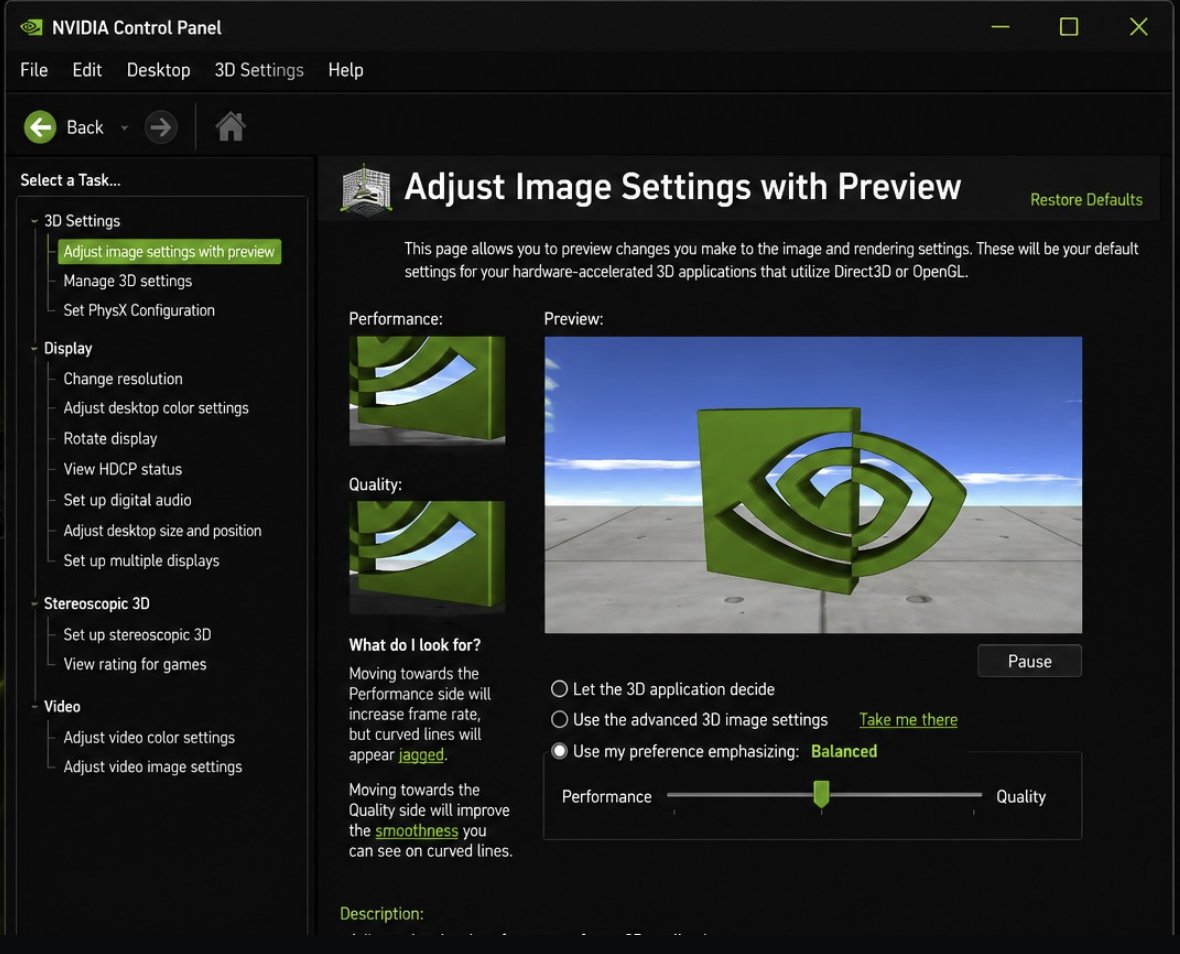This screenshot has width=1180, height=954.
Task: Open Adjust desktop size and position
Action: 163,530
